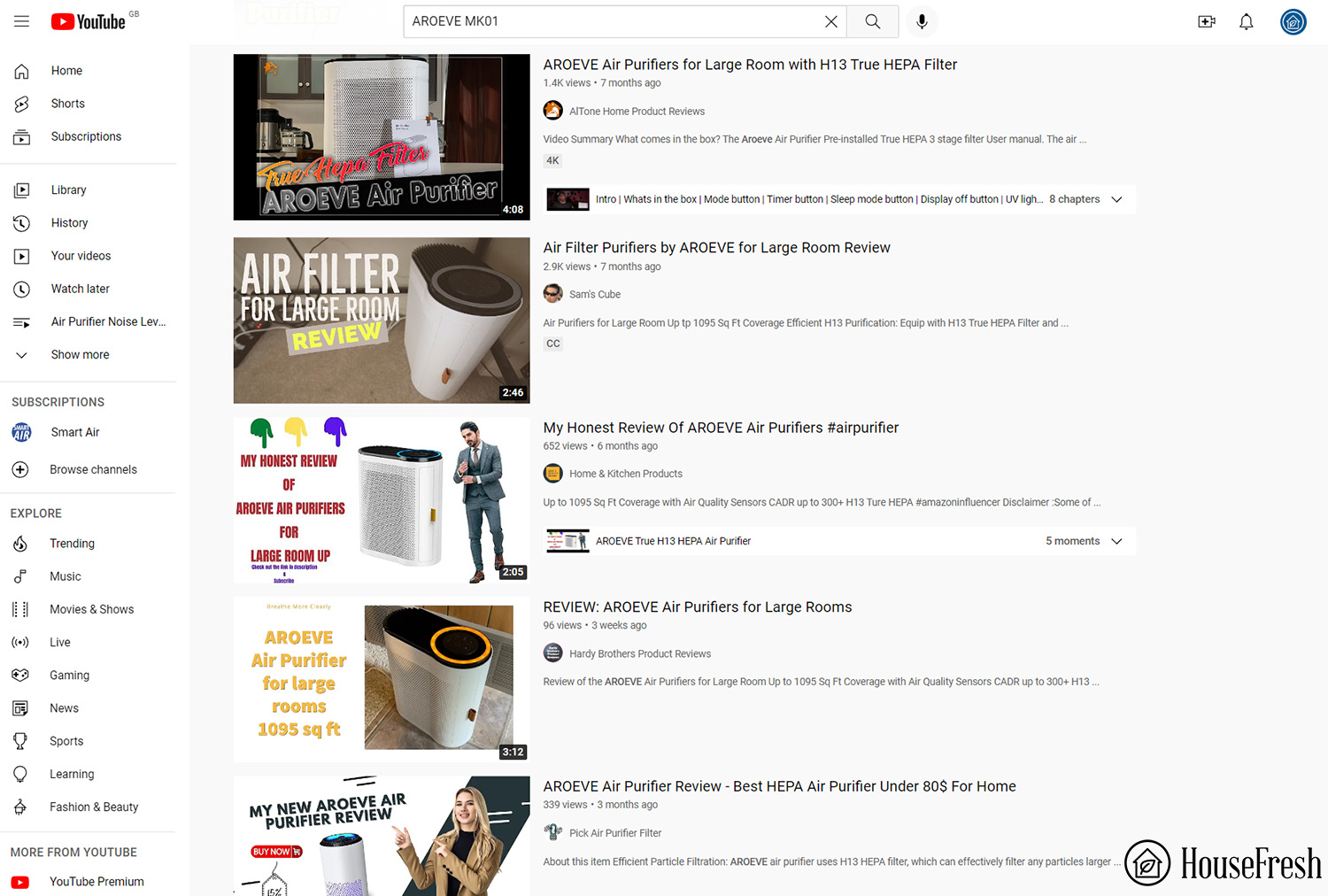Open title REVIEW: AROEVE Air Purifiers for Large Rooms
Screen dimensions: 1328x896
tap(698, 607)
